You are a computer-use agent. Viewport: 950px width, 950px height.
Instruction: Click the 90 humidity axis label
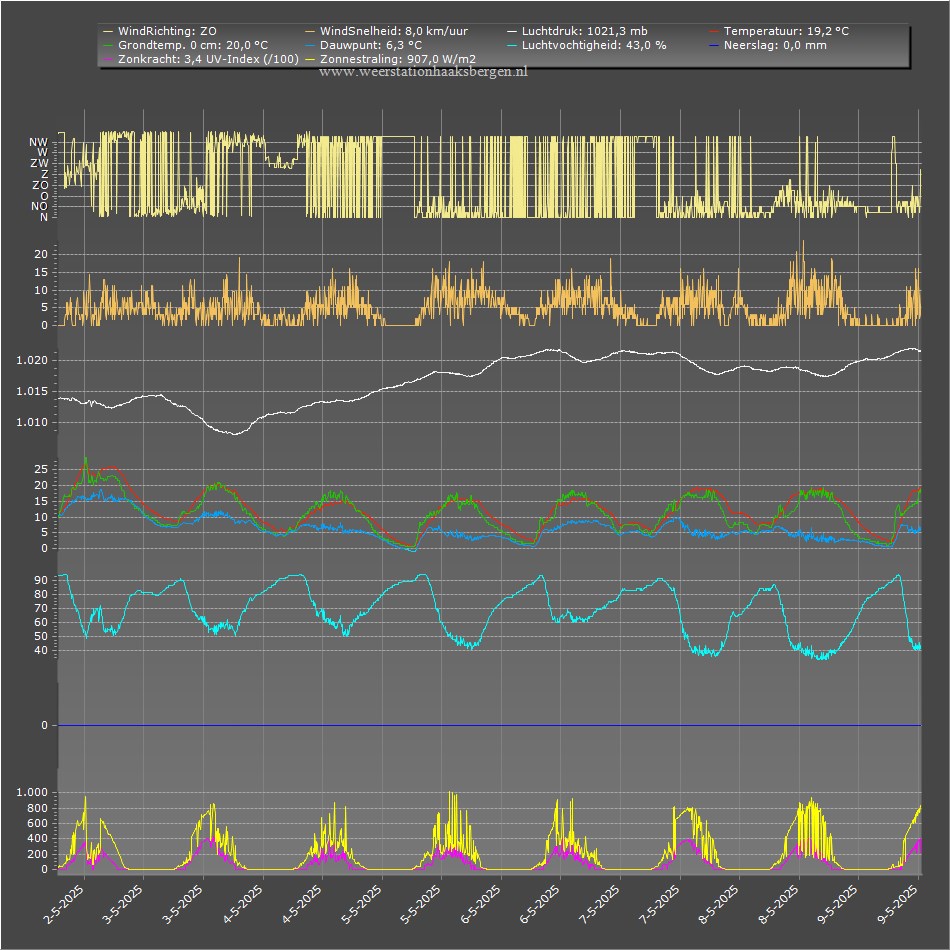[41, 580]
